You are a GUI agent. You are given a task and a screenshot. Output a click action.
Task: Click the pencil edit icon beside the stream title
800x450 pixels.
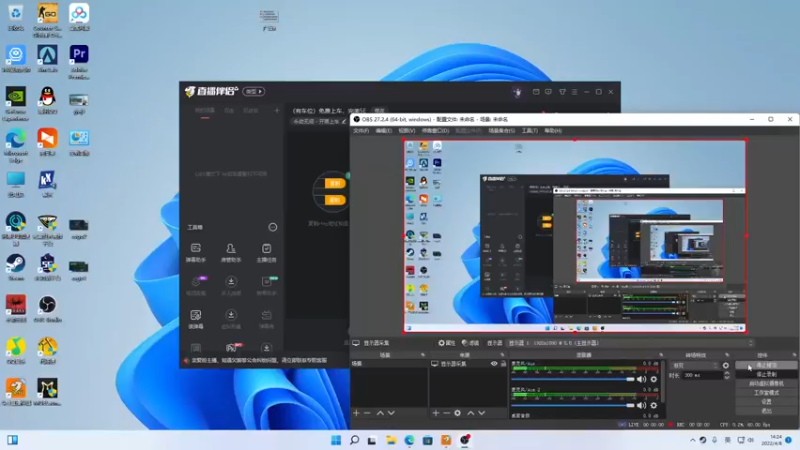(344, 121)
